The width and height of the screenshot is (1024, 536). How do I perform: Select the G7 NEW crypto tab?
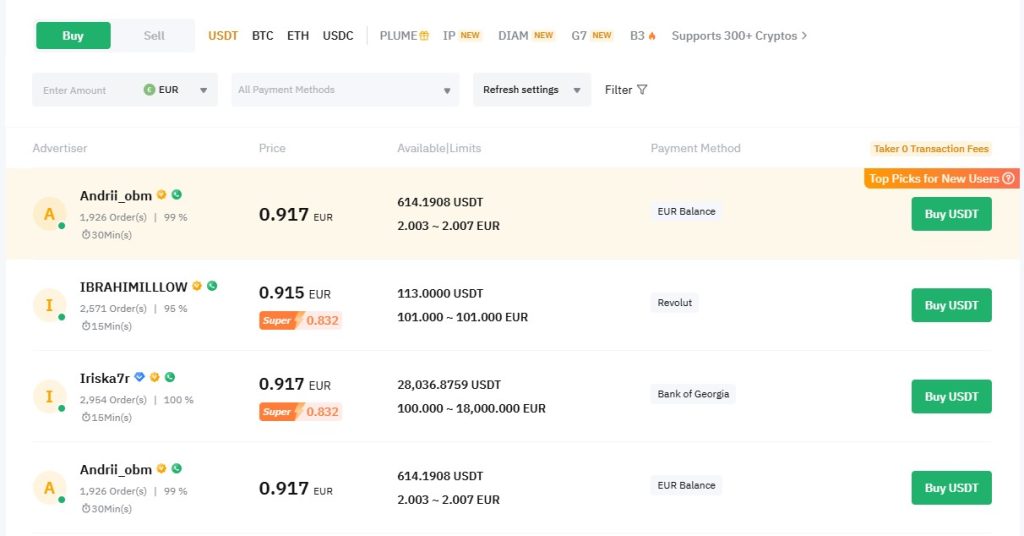[592, 36]
